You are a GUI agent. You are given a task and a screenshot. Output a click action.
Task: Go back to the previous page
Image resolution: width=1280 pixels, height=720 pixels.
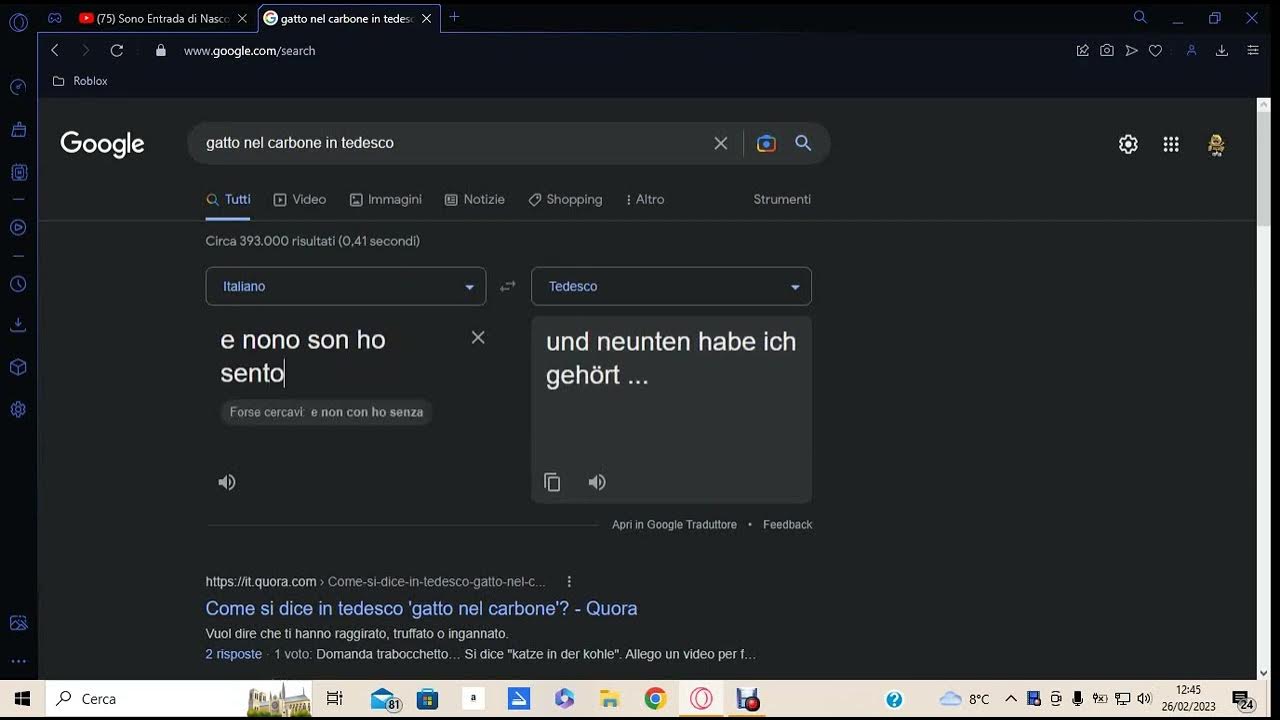click(55, 50)
